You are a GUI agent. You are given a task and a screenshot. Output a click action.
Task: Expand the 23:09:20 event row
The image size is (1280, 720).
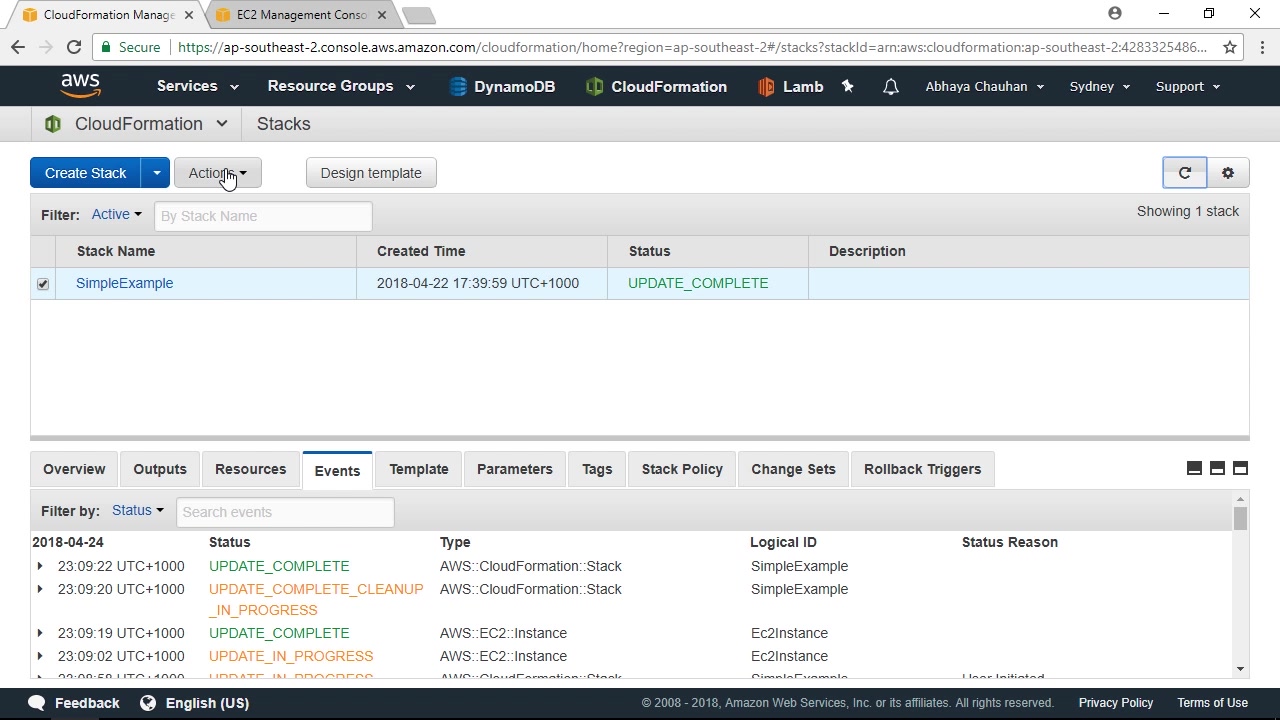pos(40,589)
